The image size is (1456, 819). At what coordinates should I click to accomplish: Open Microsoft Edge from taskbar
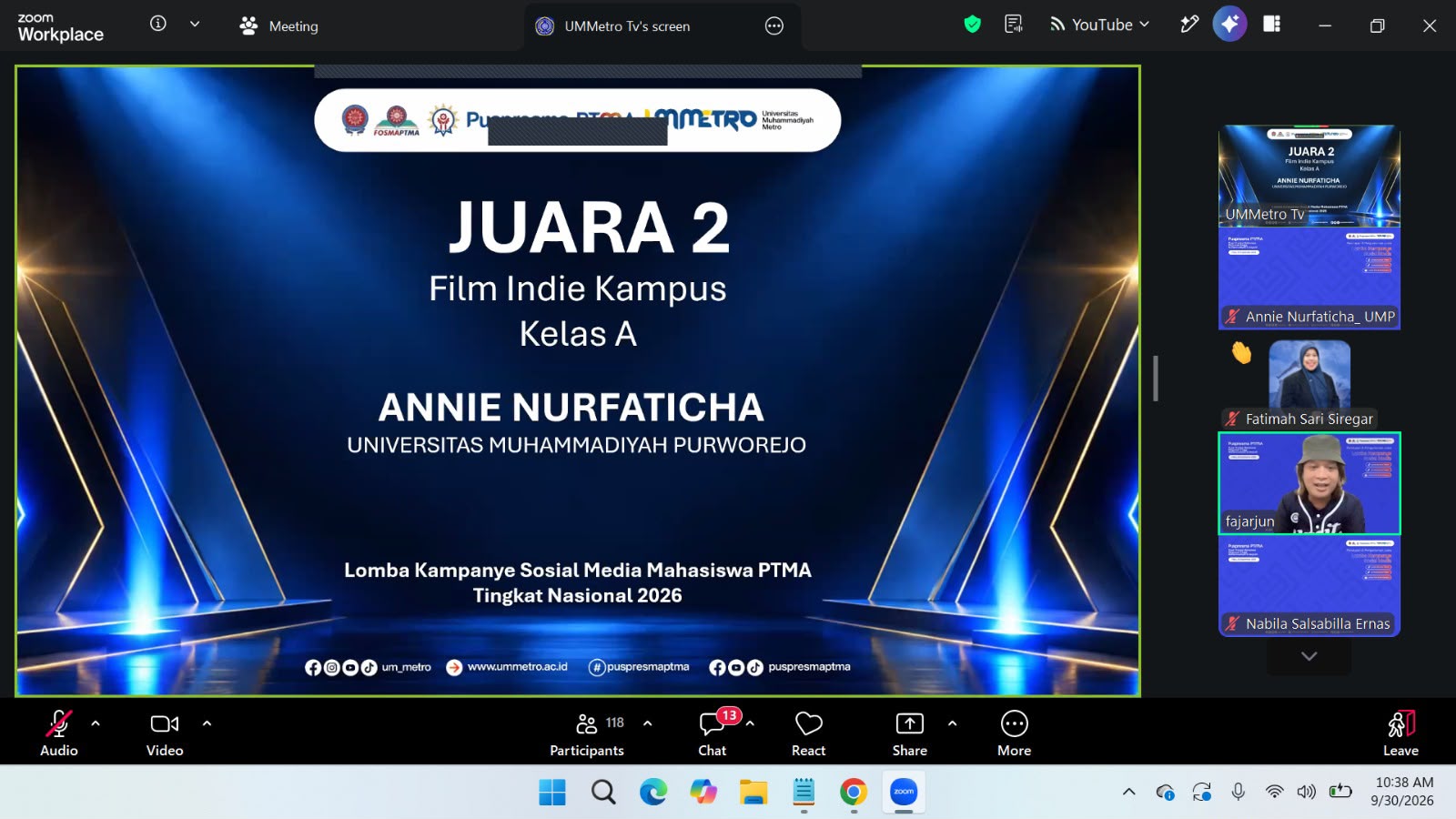653,793
